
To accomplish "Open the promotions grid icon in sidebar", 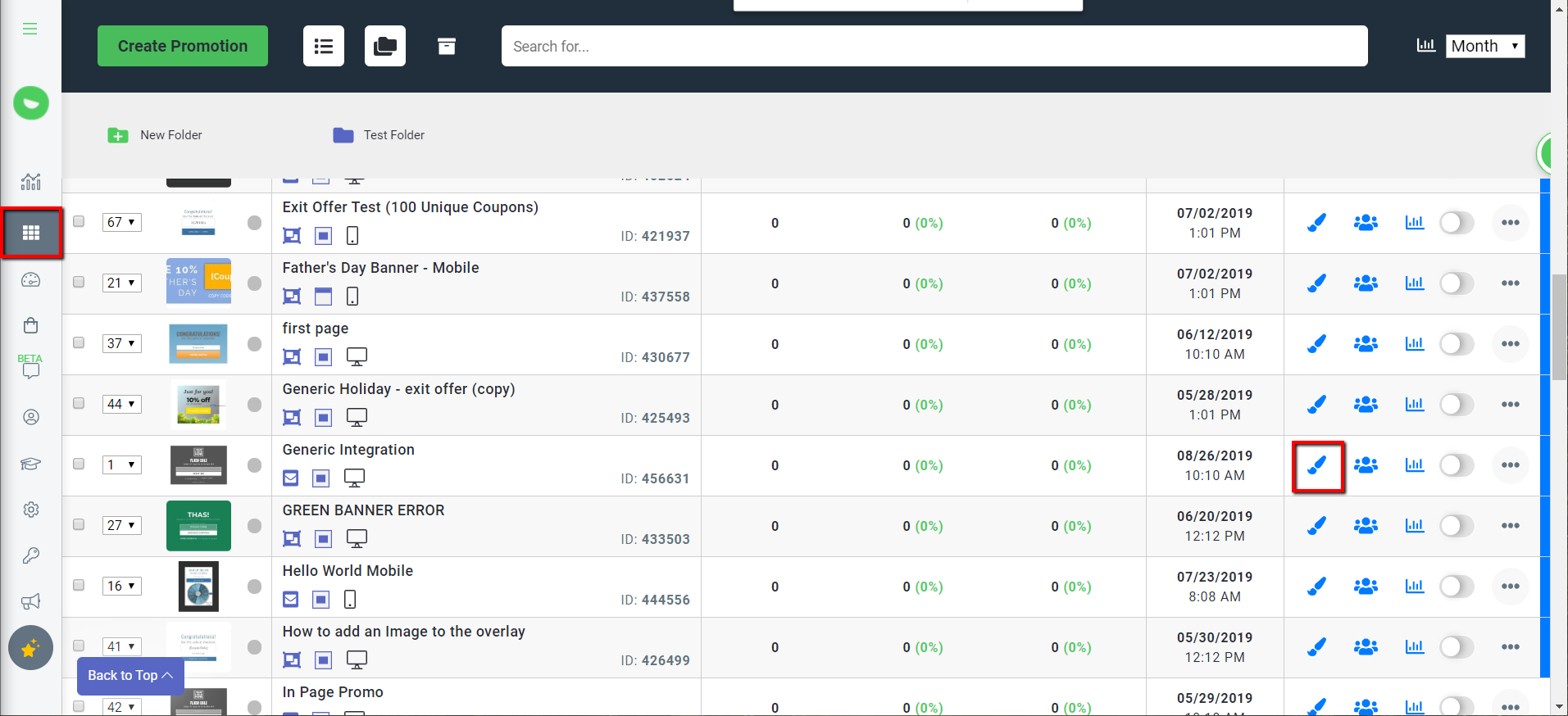I will 31,233.
